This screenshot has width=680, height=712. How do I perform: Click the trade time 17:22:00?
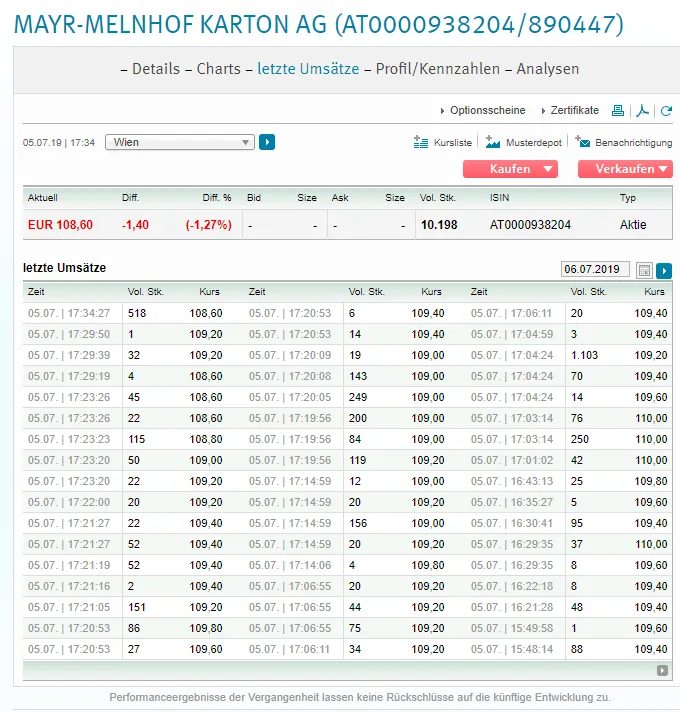coord(69,502)
